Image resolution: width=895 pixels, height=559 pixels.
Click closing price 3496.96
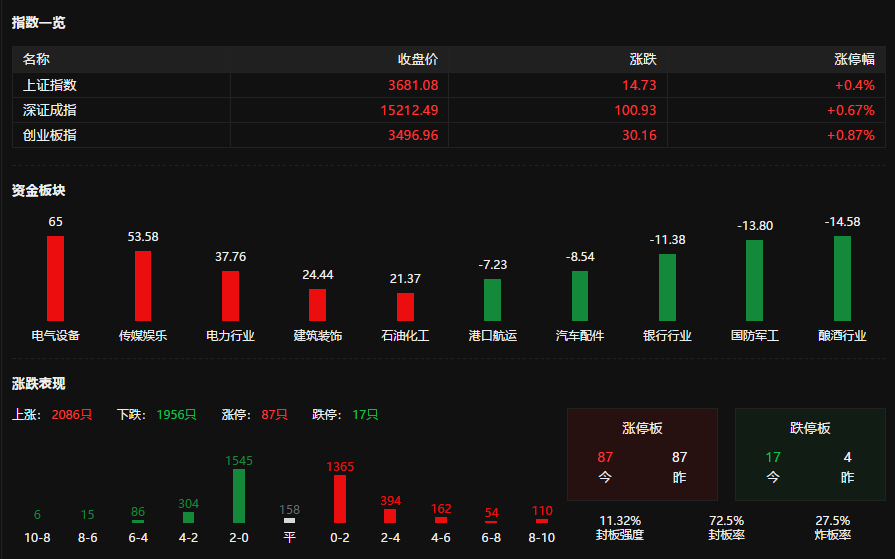(413, 135)
